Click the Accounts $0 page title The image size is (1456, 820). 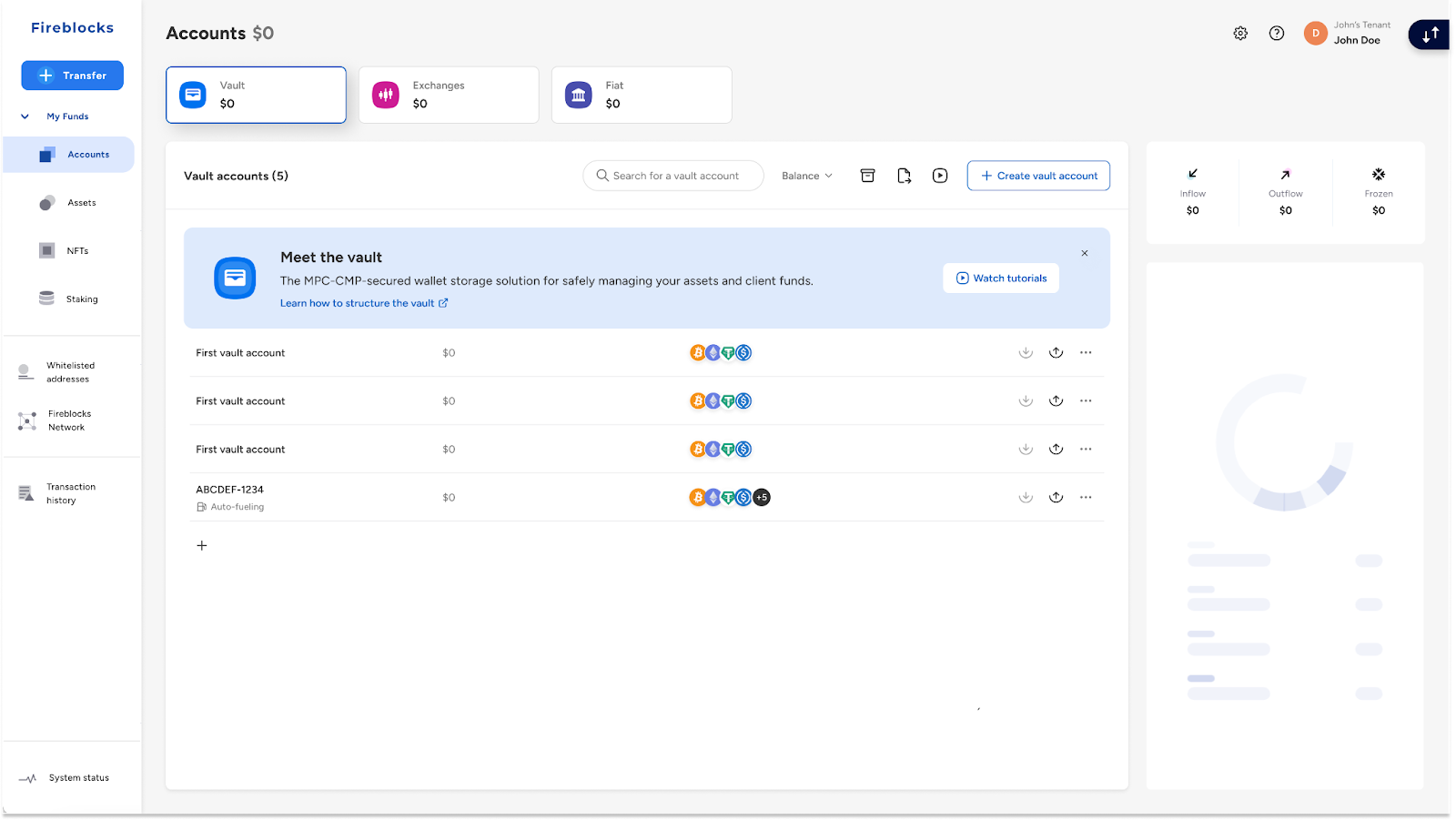[x=219, y=34]
